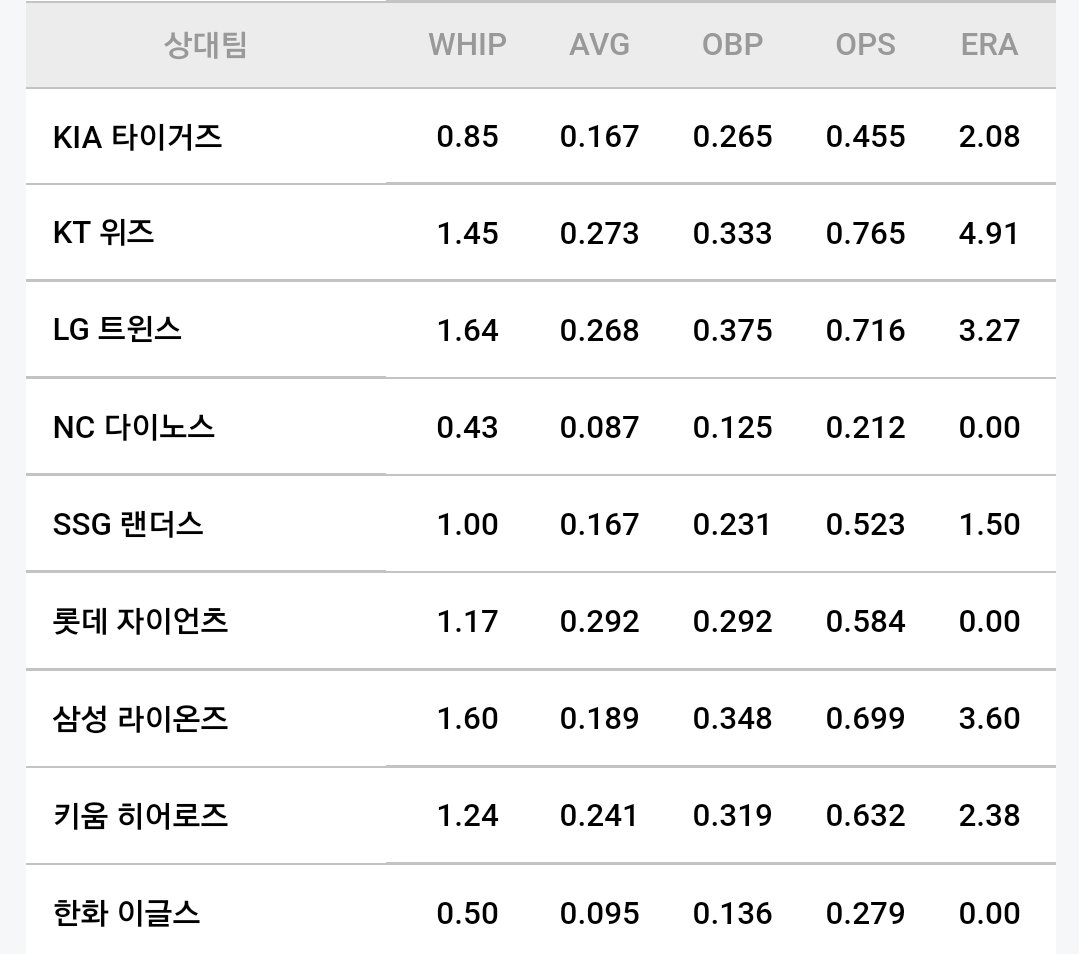
Task: Select the KT 위즈 team row
Action: coord(540,233)
